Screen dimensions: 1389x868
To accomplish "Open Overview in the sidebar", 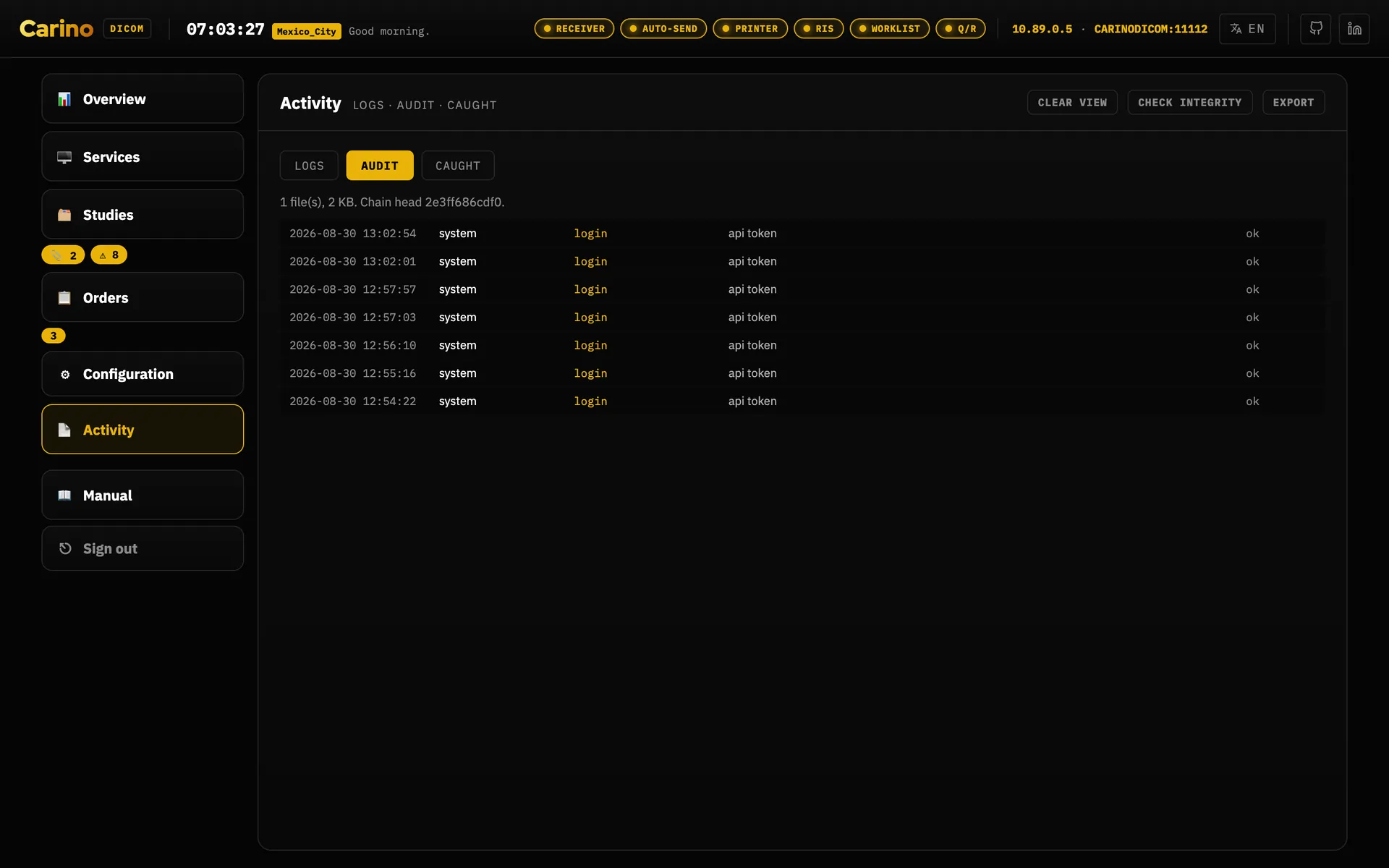I will click(143, 99).
